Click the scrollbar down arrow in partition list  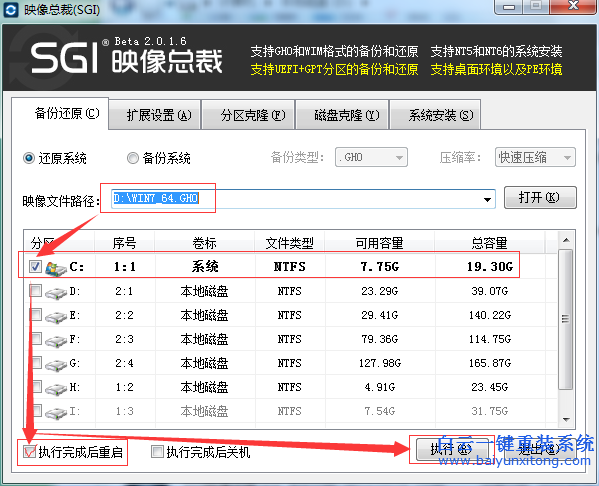[566, 420]
